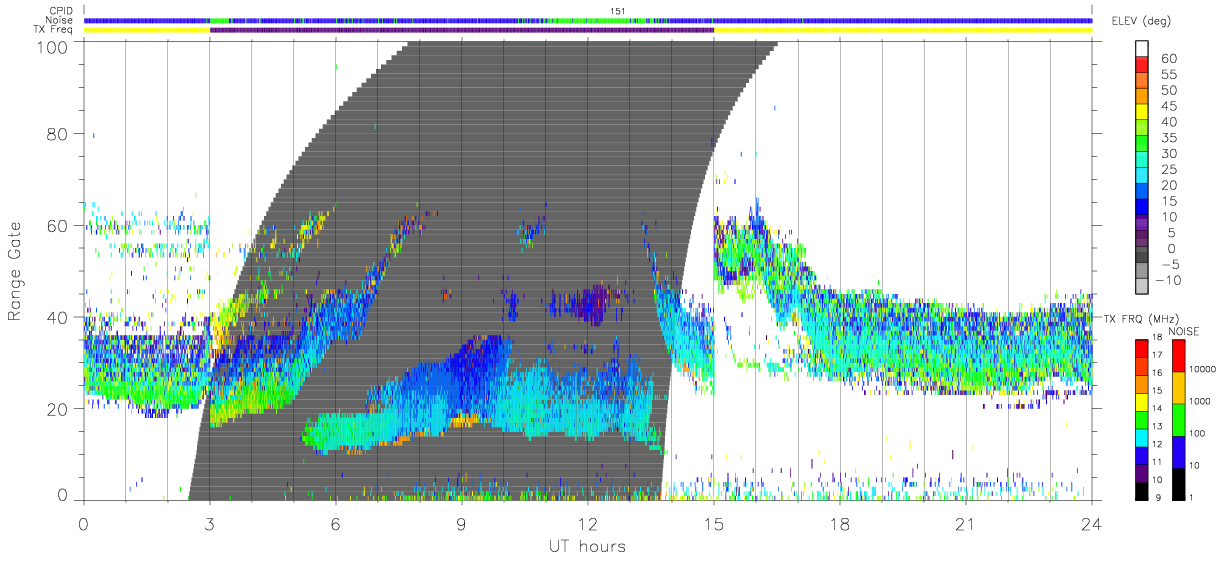Viewport: 1228px width, 567px height.
Task: Click Range Gate tick label 20
Action: tap(58, 408)
